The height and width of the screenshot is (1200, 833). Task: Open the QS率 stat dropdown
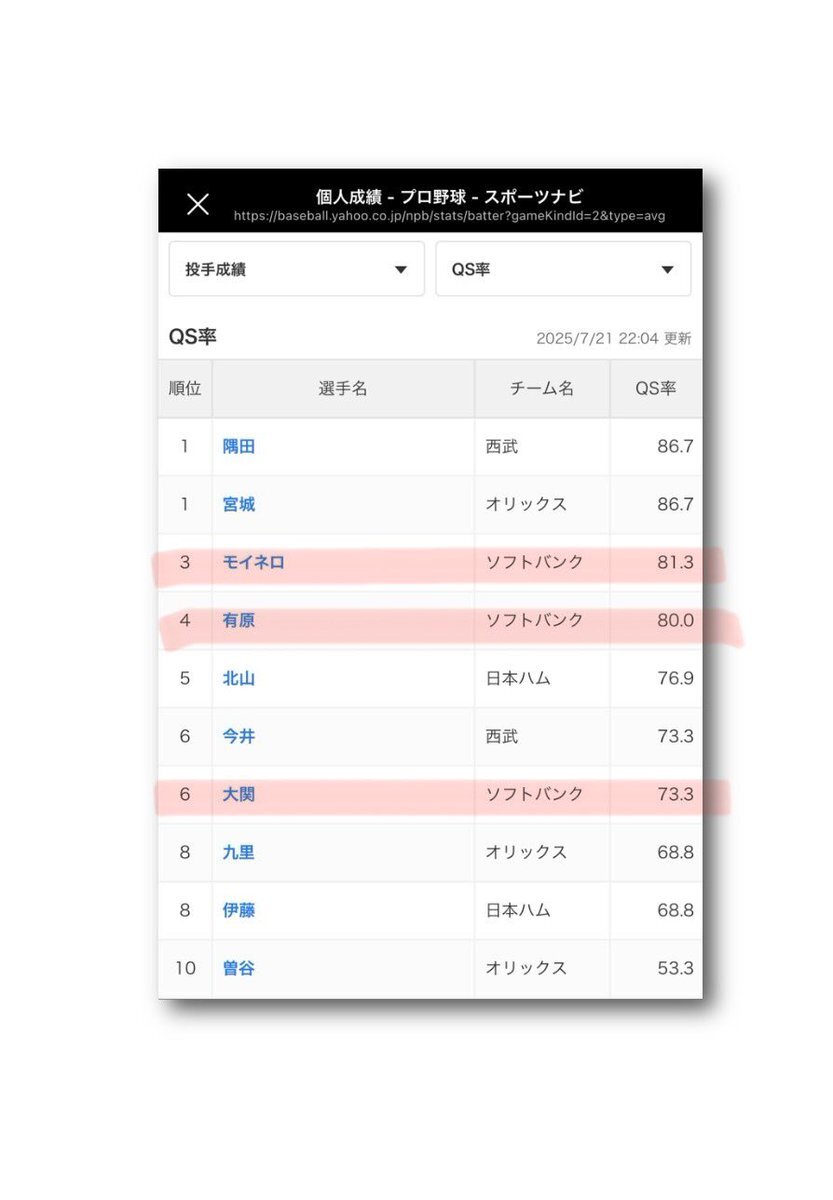[x=563, y=269]
